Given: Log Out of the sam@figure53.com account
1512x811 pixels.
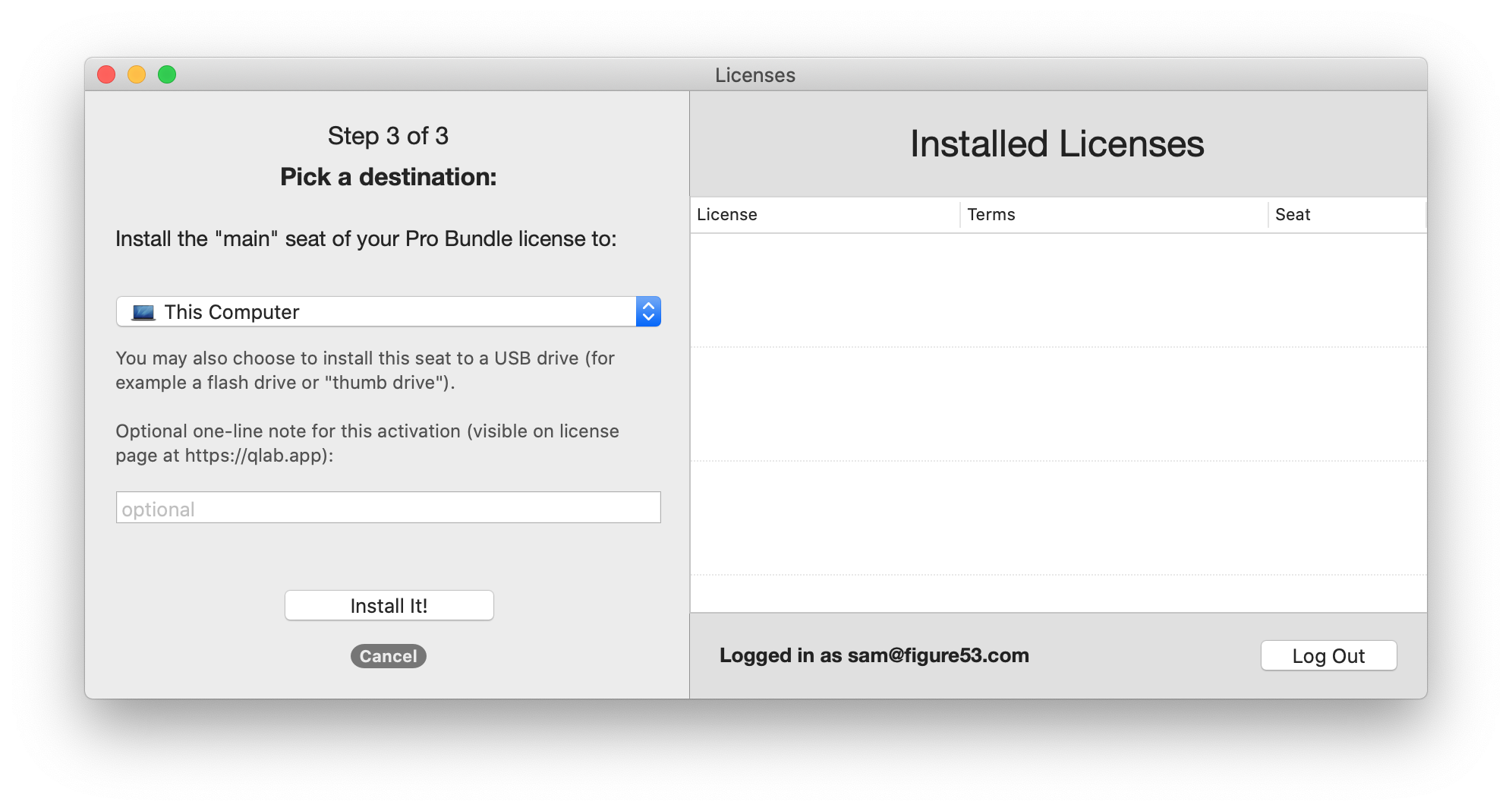Looking at the screenshot, I should pos(1328,656).
